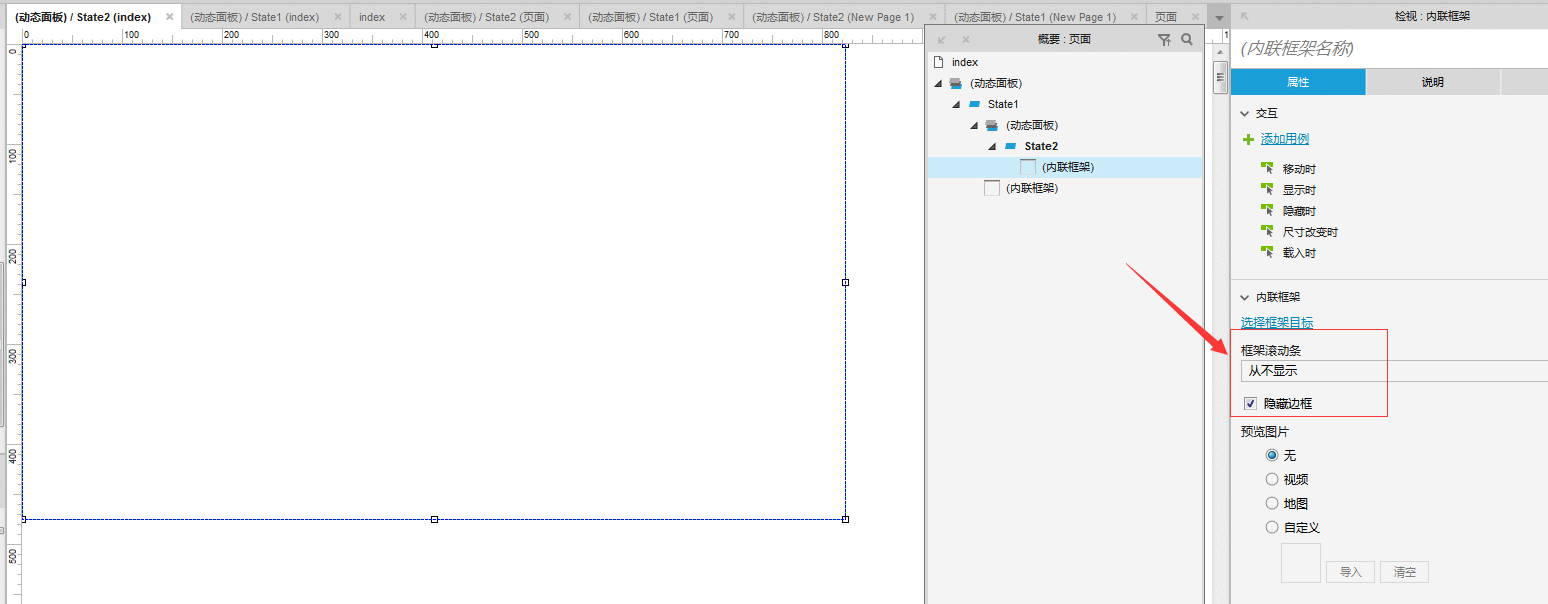Open the tab overflow dropdown arrow

pyautogui.click(x=1218, y=17)
